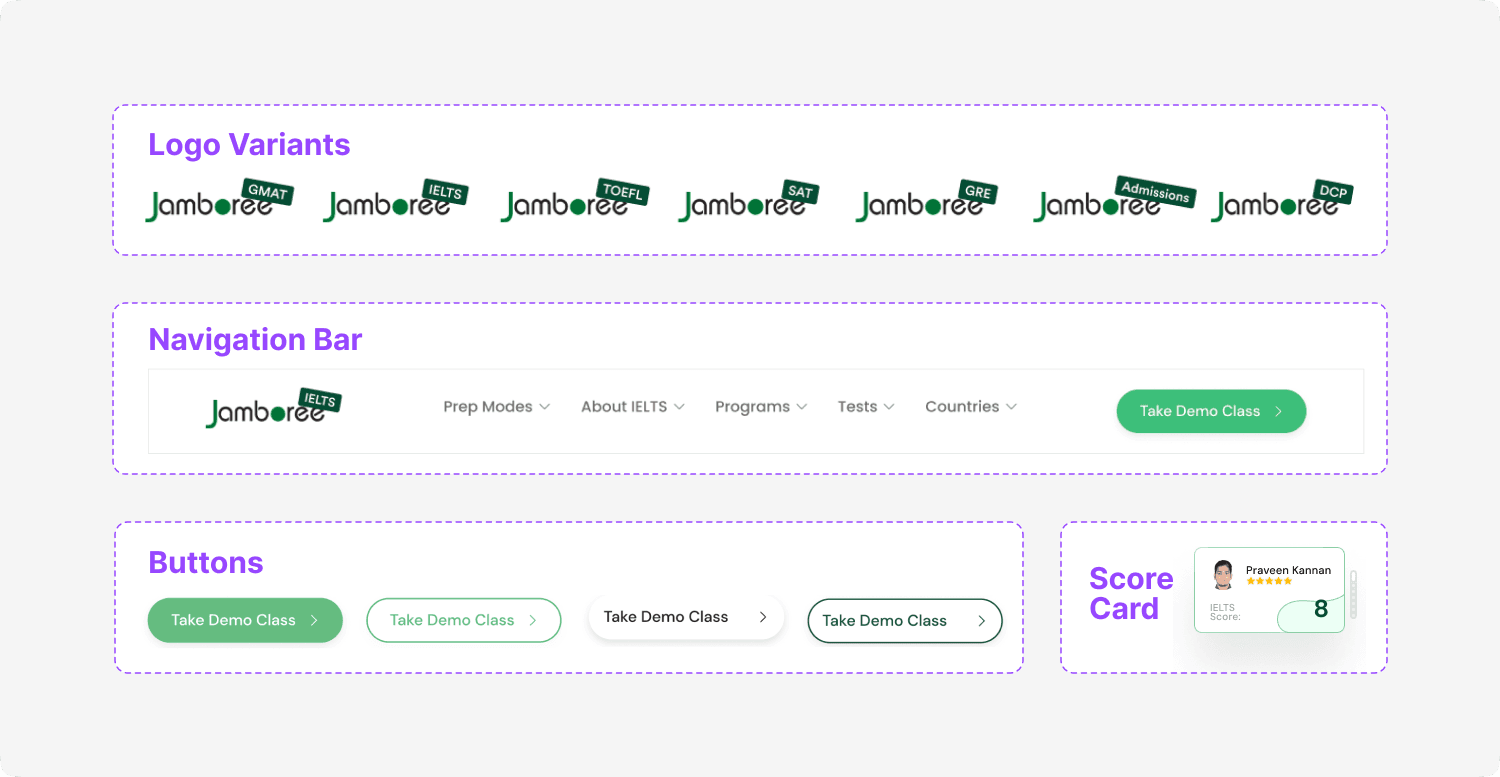The height and width of the screenshot is (777, 1500).
Task: Click the IELTS Score label on the card
Action: (1225, 612)
